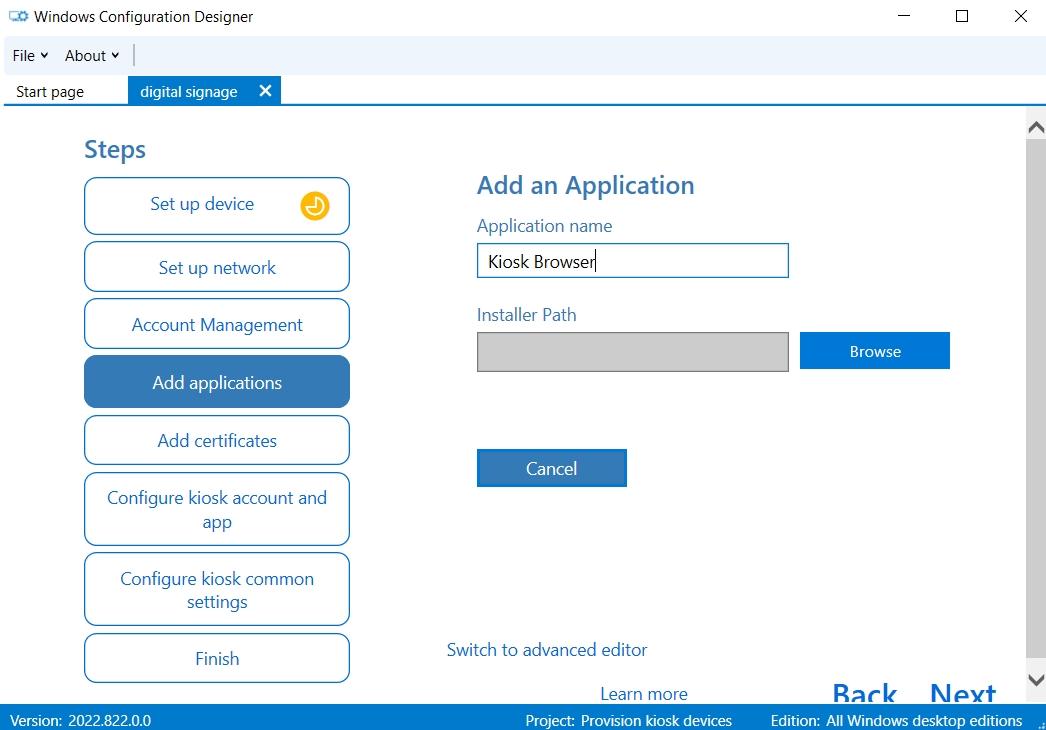Select the Finish step
1046x730 pixels.
216,658
